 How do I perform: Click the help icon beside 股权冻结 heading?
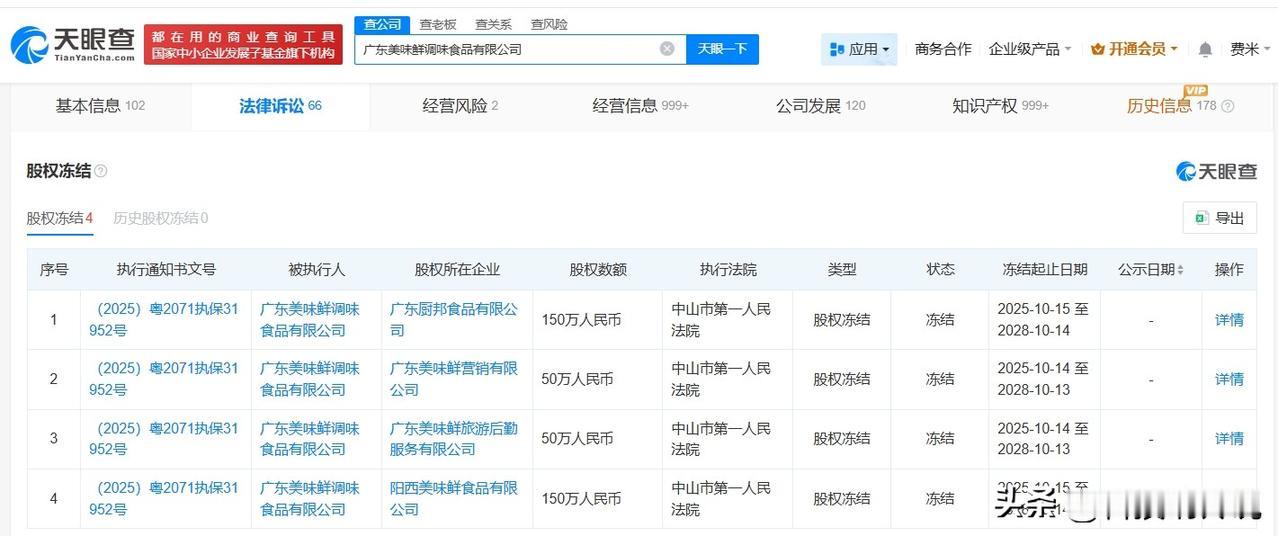[x=100, y=171]
